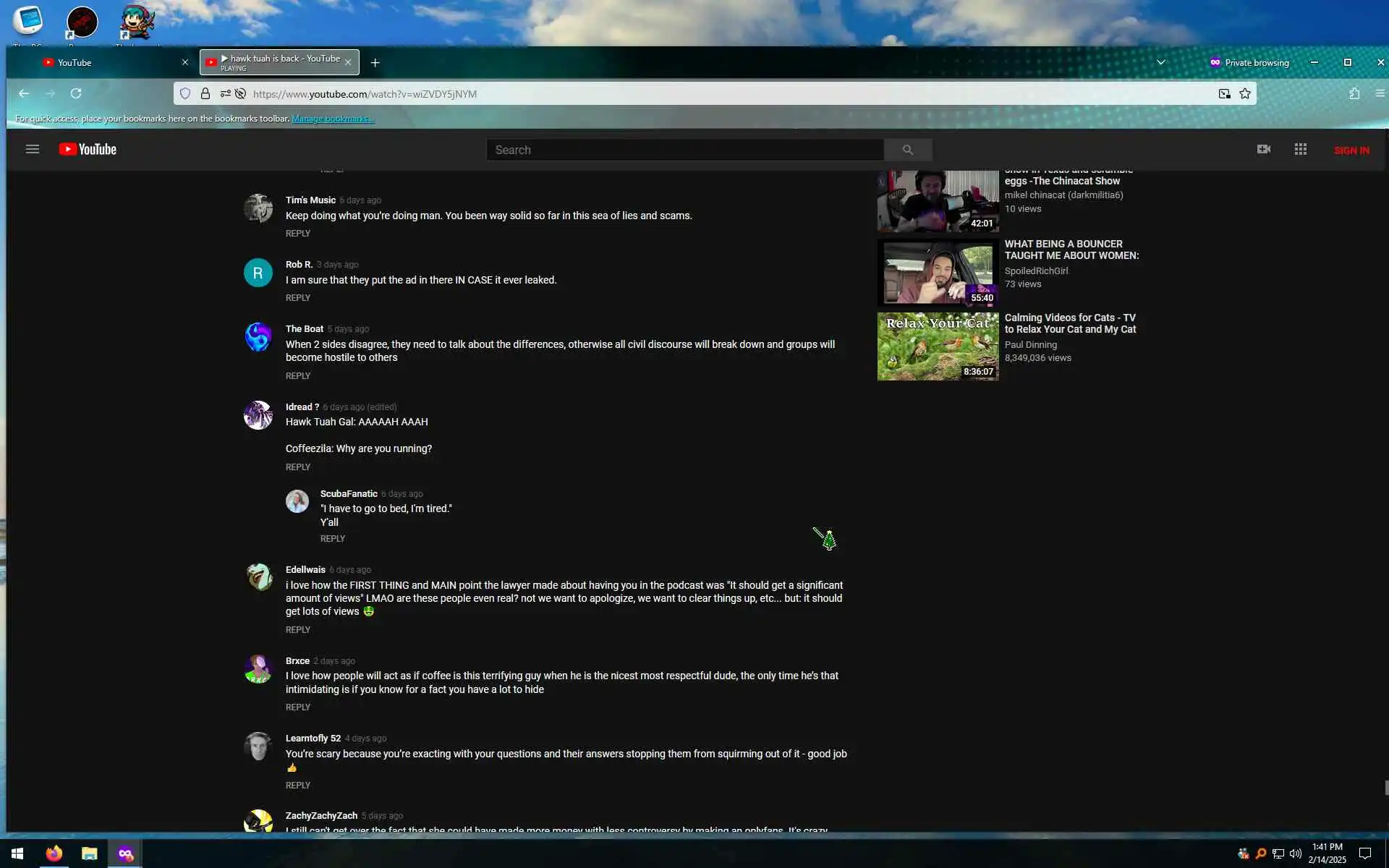Open the Relax Your Cat video thumbnail
The image size is (1389, 868).
click(x=938, y=346)
